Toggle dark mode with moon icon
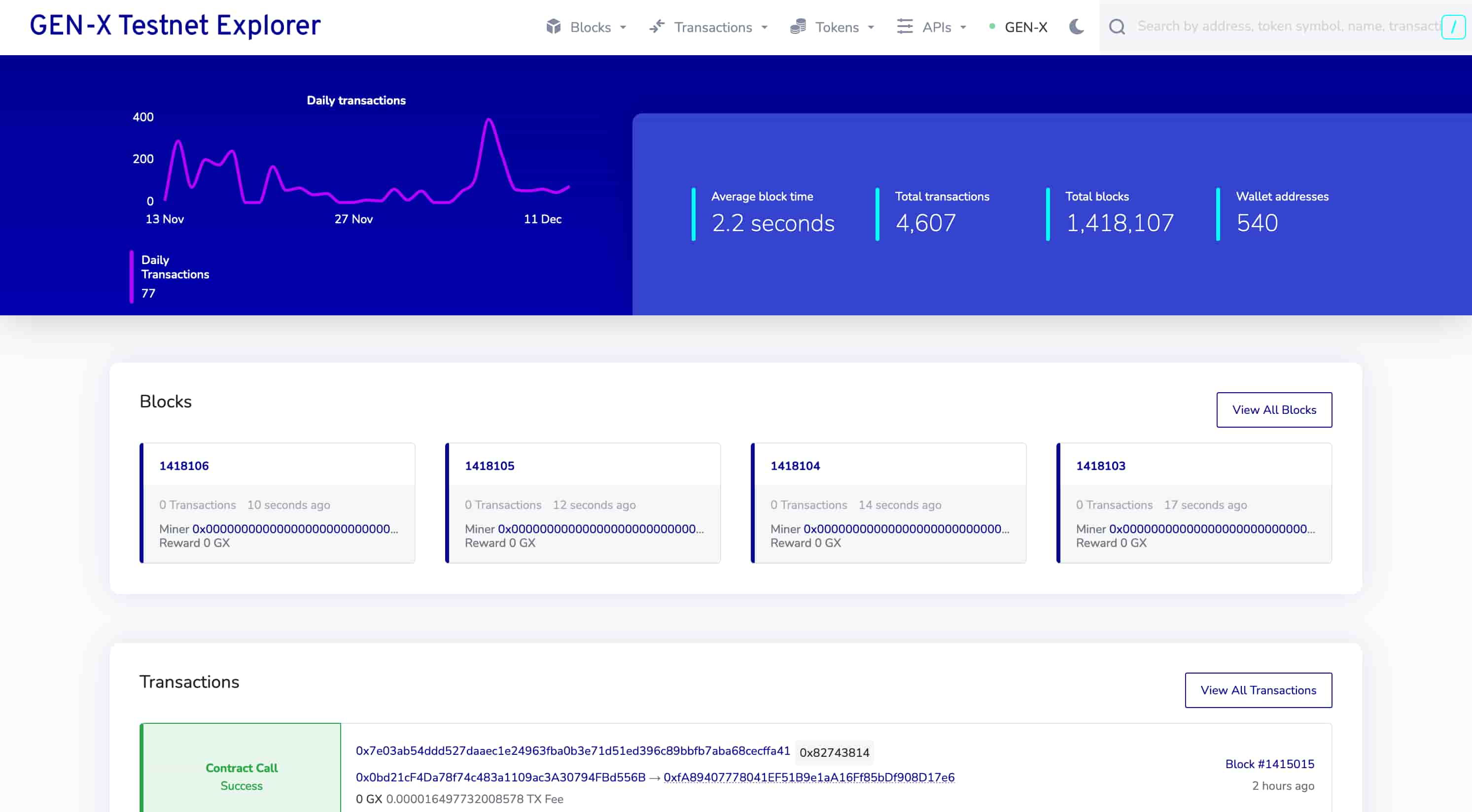This screenshot has height=812, width=1472. coord(1077,26)
